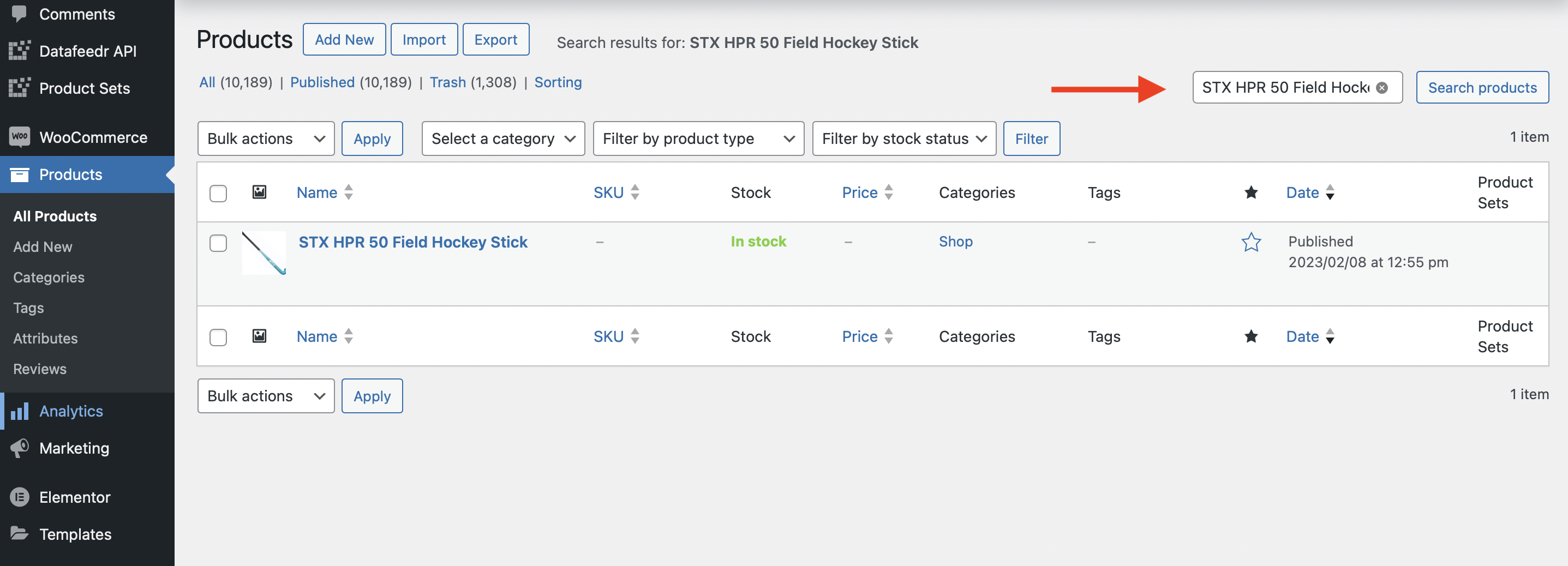Click the Price sort arrows in header
The image size is (1568, 566).
[889, 192]
